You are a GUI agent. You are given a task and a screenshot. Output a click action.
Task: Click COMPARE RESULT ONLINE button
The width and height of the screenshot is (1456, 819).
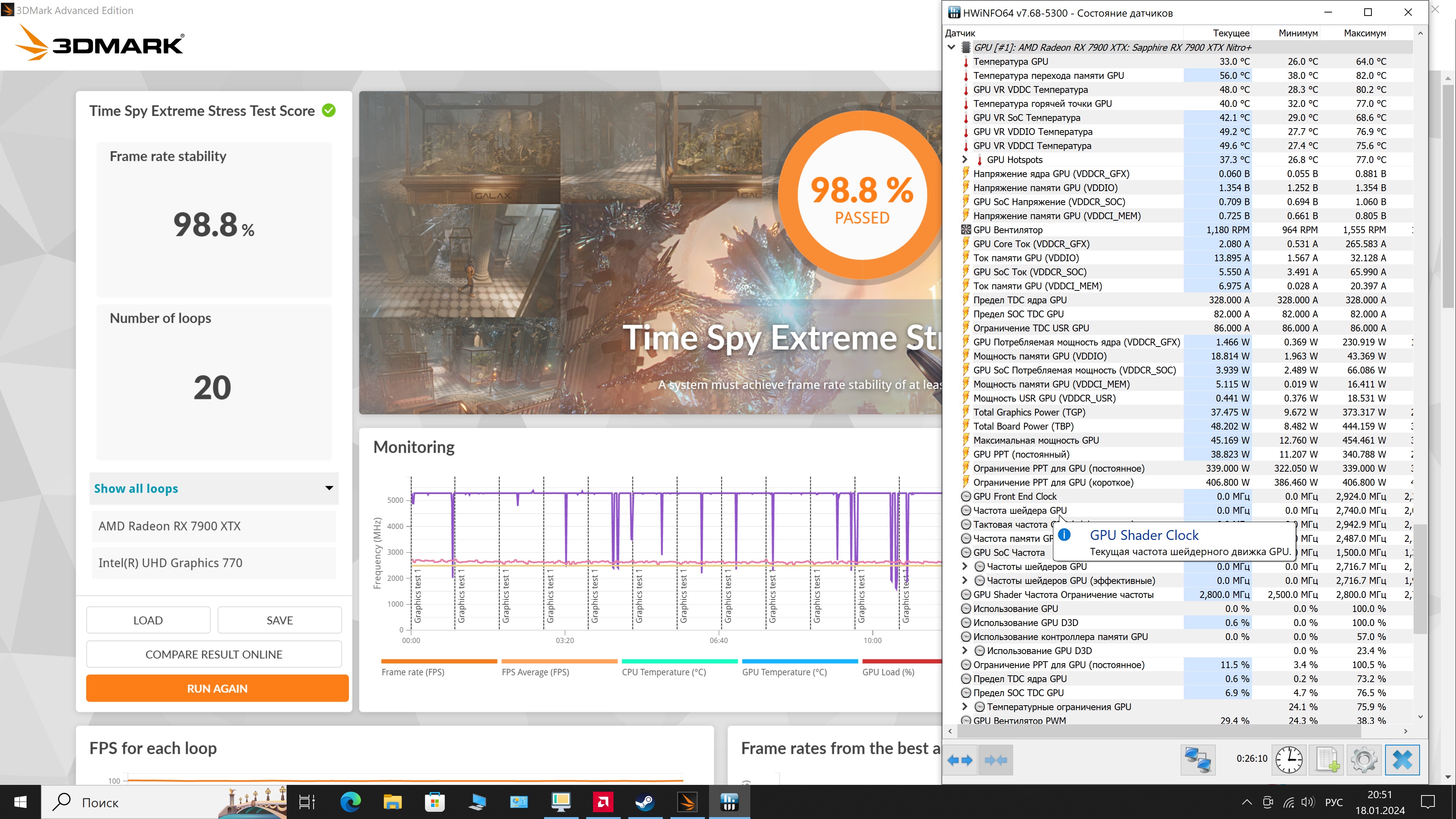click(213, 654)
